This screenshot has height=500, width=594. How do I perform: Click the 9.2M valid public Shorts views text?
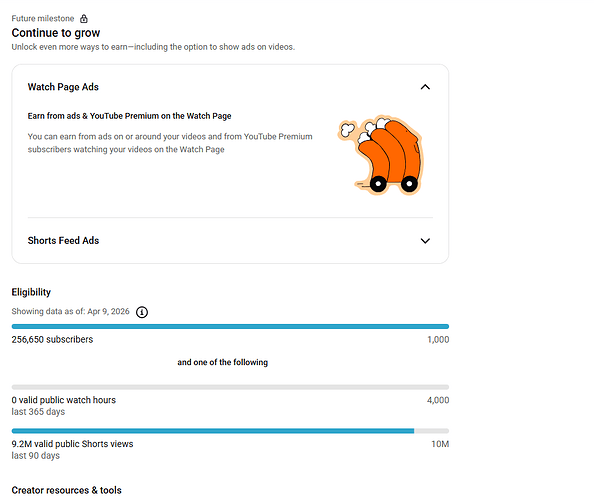pyautogui.click(x=72, y=444)
